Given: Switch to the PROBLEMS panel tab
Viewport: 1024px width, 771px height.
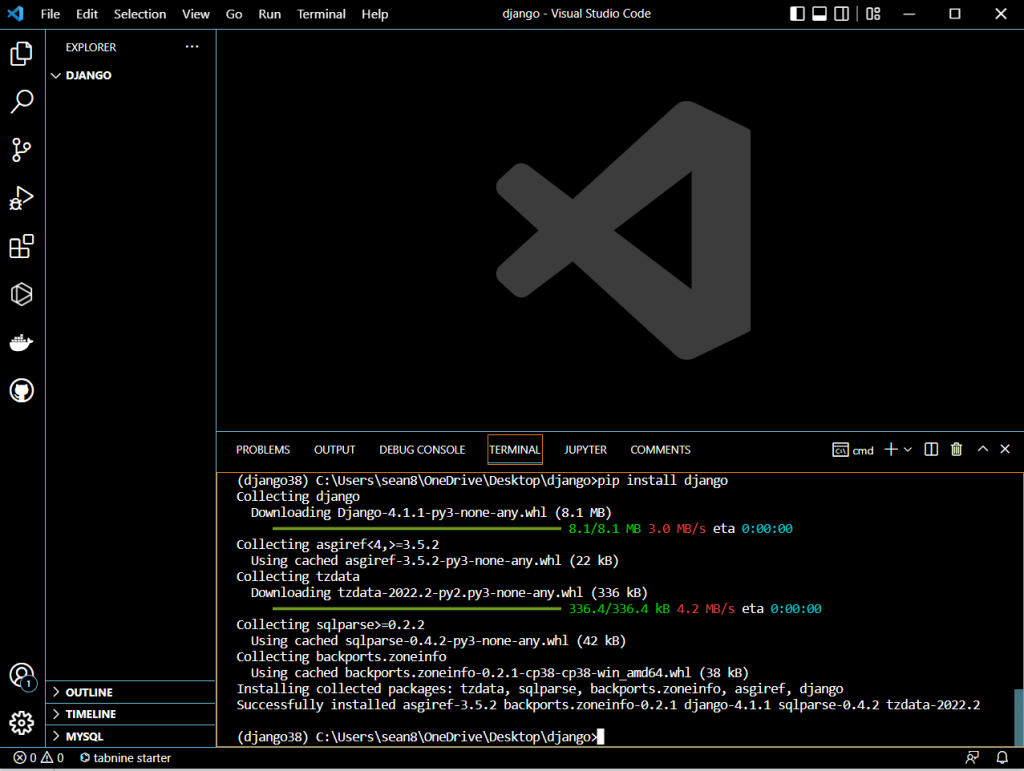Looking at the screenshot, I should [263, 450].
